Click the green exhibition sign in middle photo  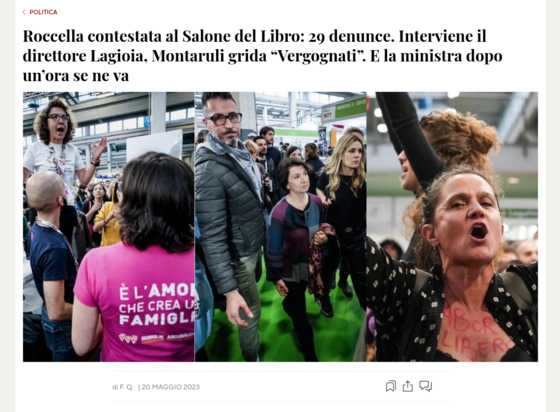click(344, 109)
